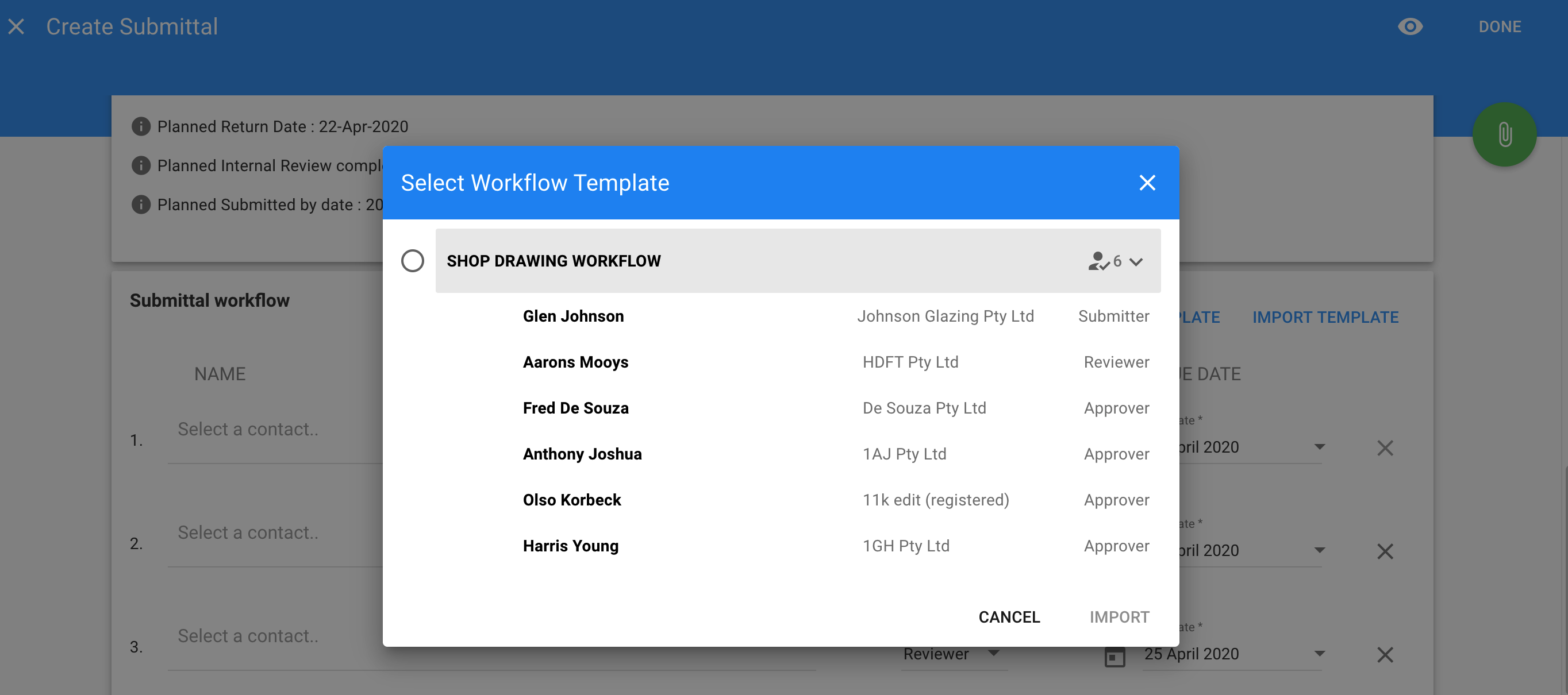
Task: Toggle the preview eye icon
Action: [1410, 26]
